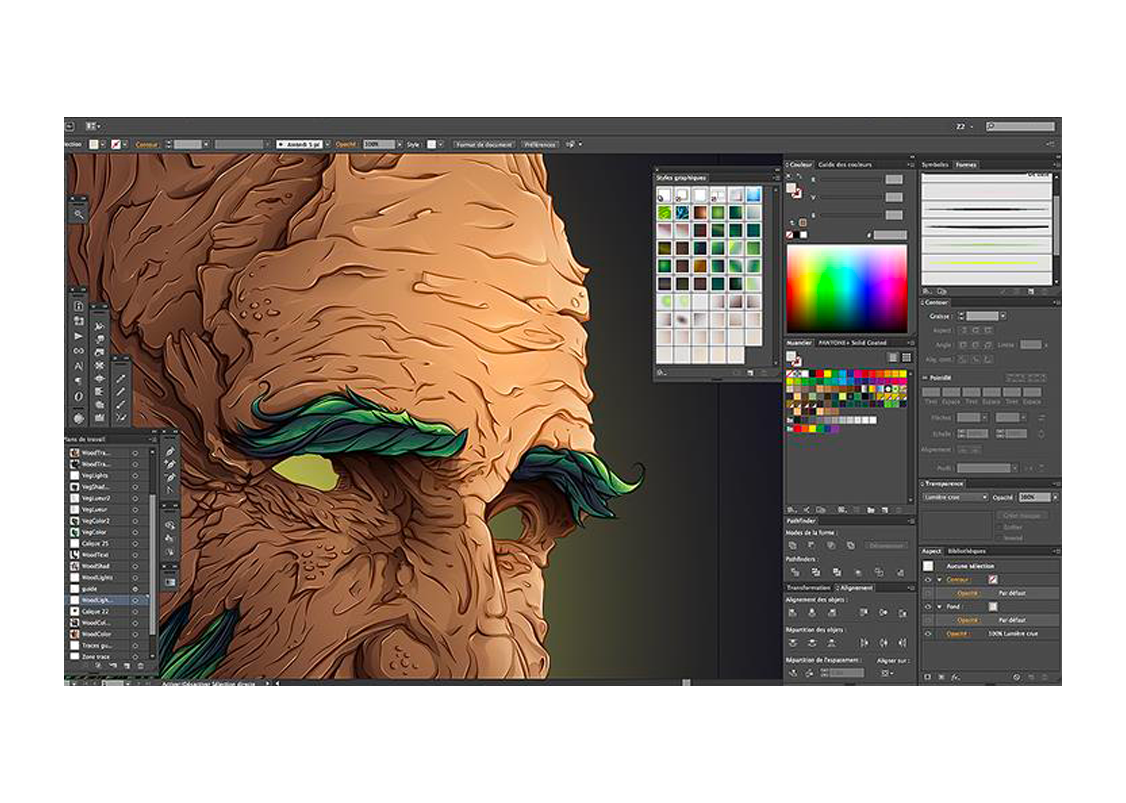Click the Préférences button
Screen dimensions: 1126x803
(539, 144)
